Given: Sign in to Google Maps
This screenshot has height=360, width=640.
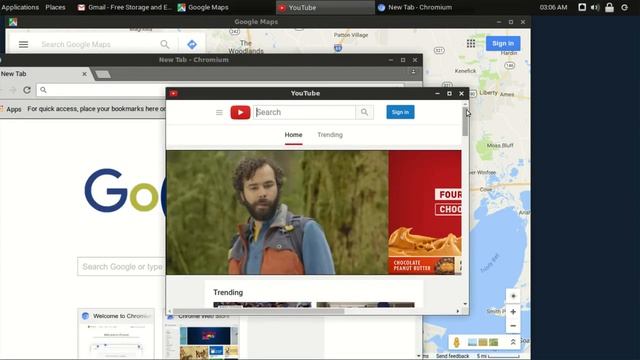Looking at the screenshot, I should click(x=503, y=43).
